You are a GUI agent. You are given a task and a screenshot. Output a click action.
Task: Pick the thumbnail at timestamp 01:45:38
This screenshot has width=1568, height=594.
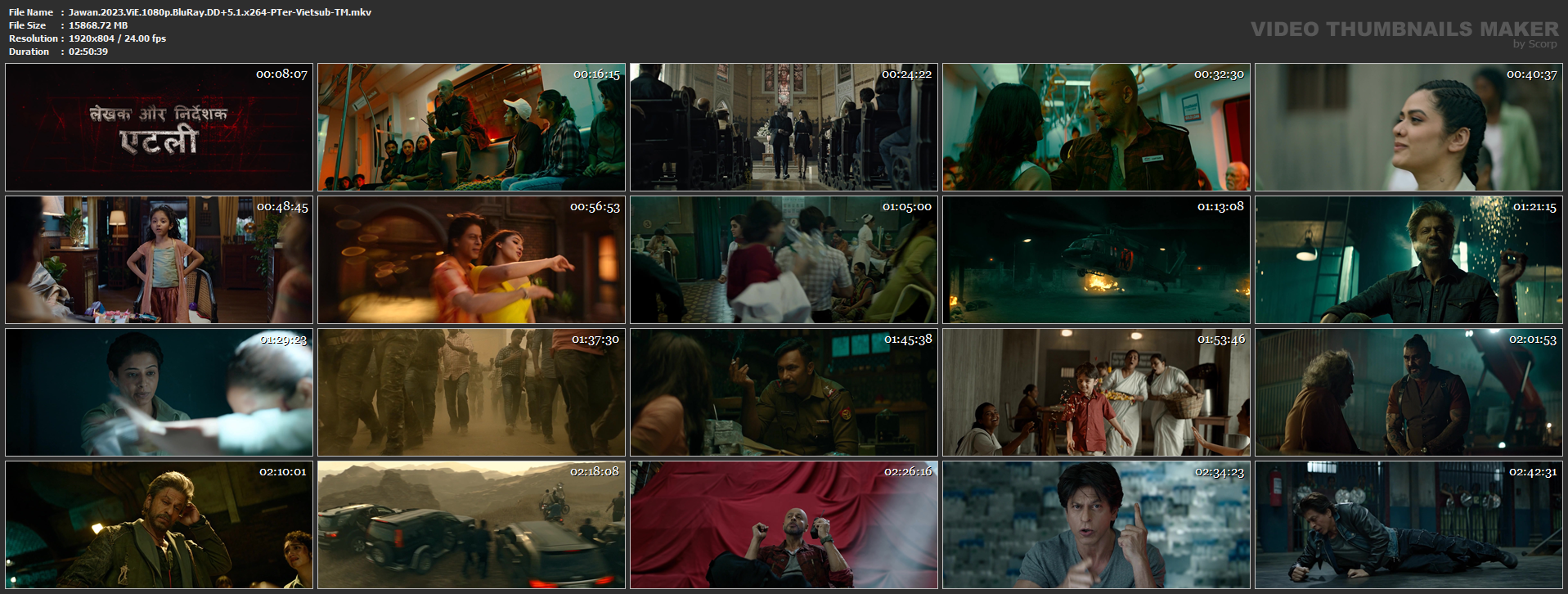(x=784, y=393)
